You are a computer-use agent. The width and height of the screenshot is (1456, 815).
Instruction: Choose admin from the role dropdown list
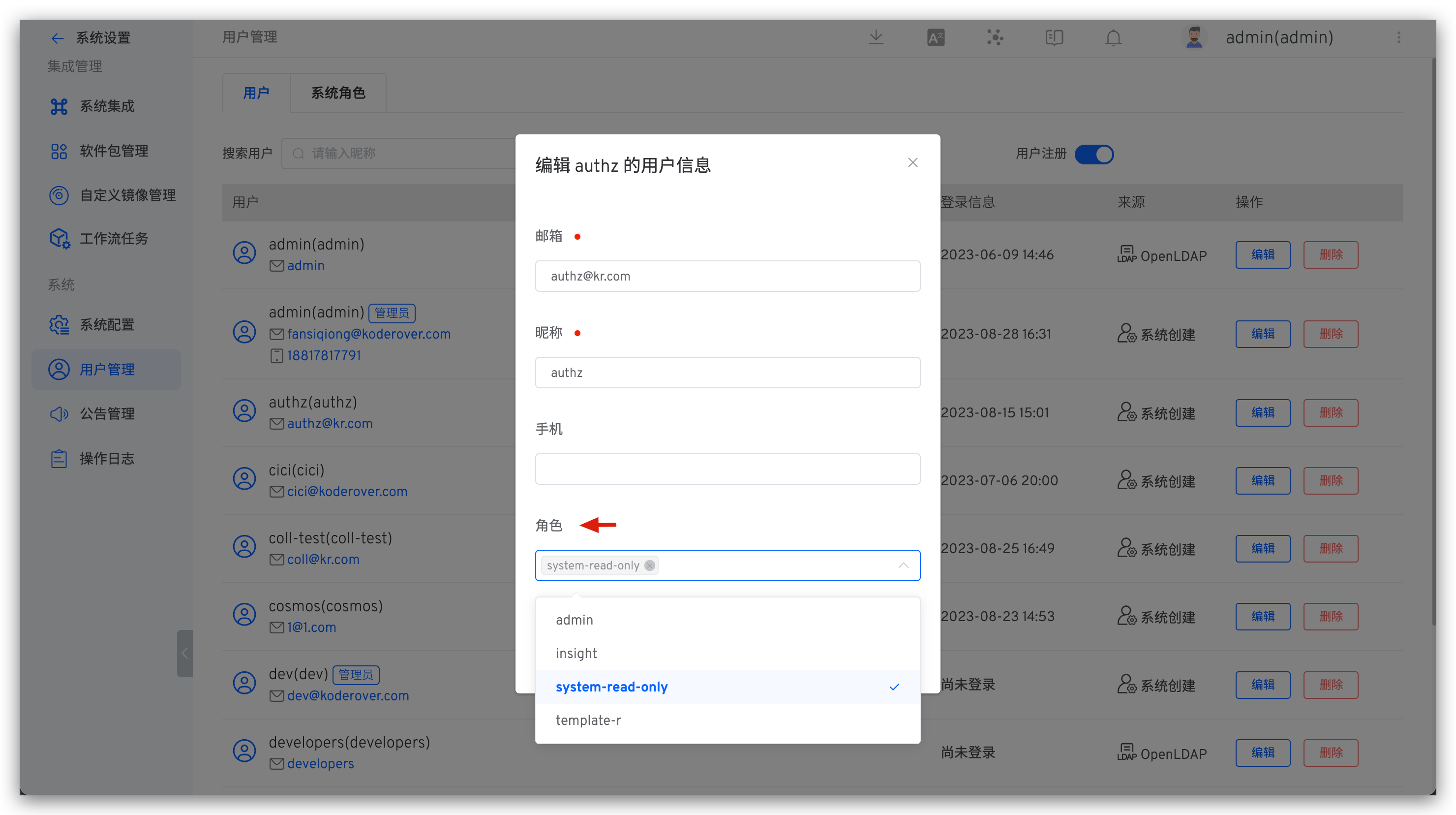point(574,620)
